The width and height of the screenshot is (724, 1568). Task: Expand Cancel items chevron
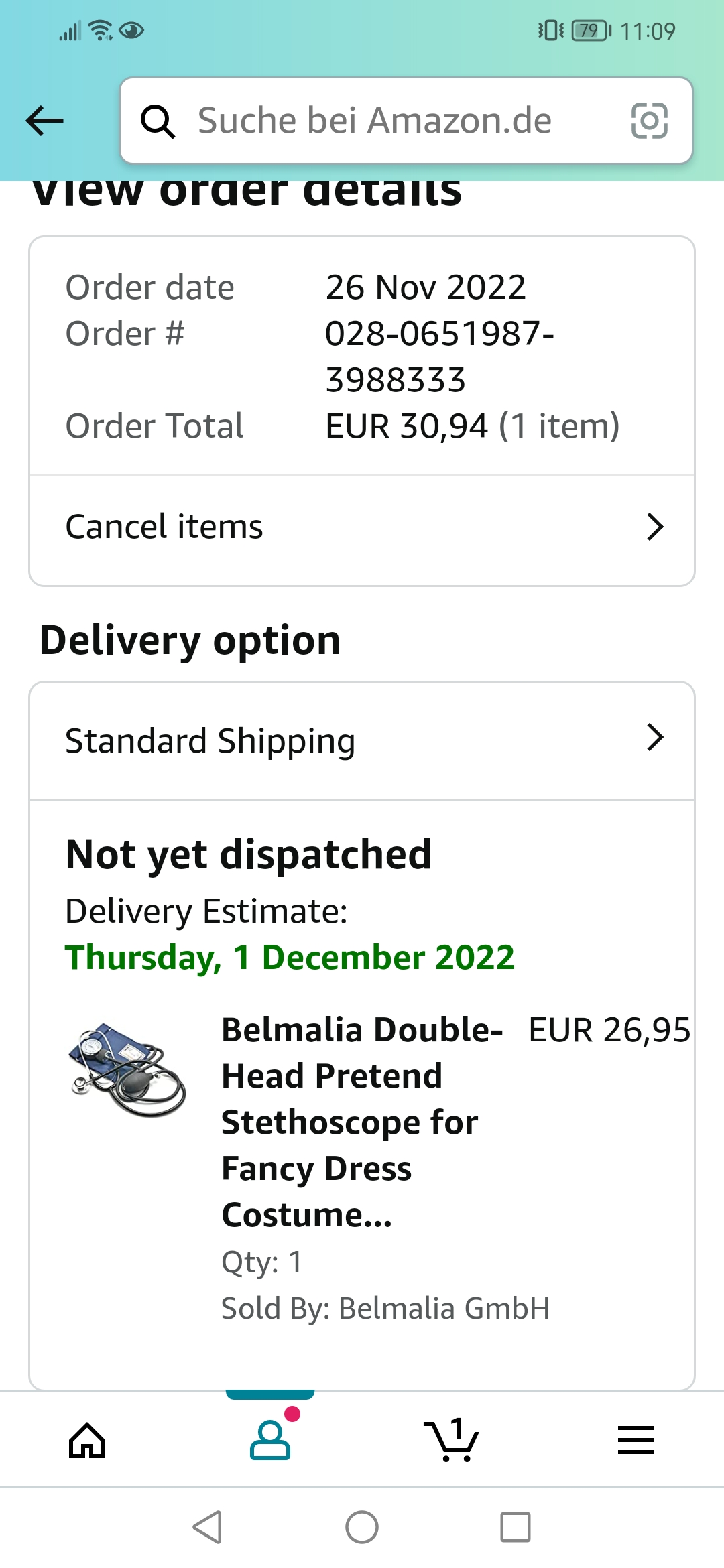655,527
